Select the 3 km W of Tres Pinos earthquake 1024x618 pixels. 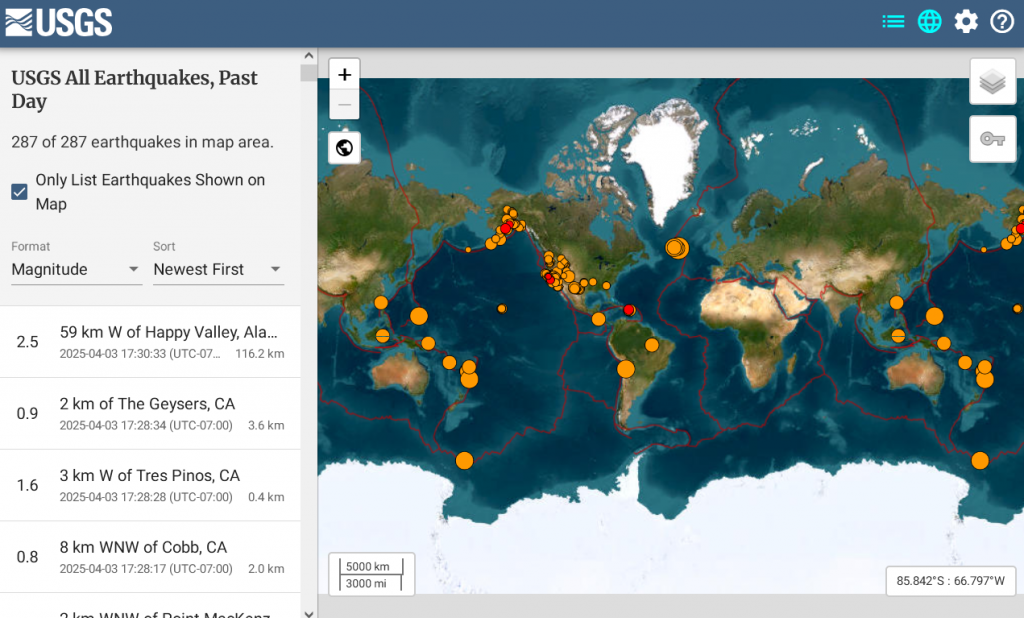click(x=150, y=485)
